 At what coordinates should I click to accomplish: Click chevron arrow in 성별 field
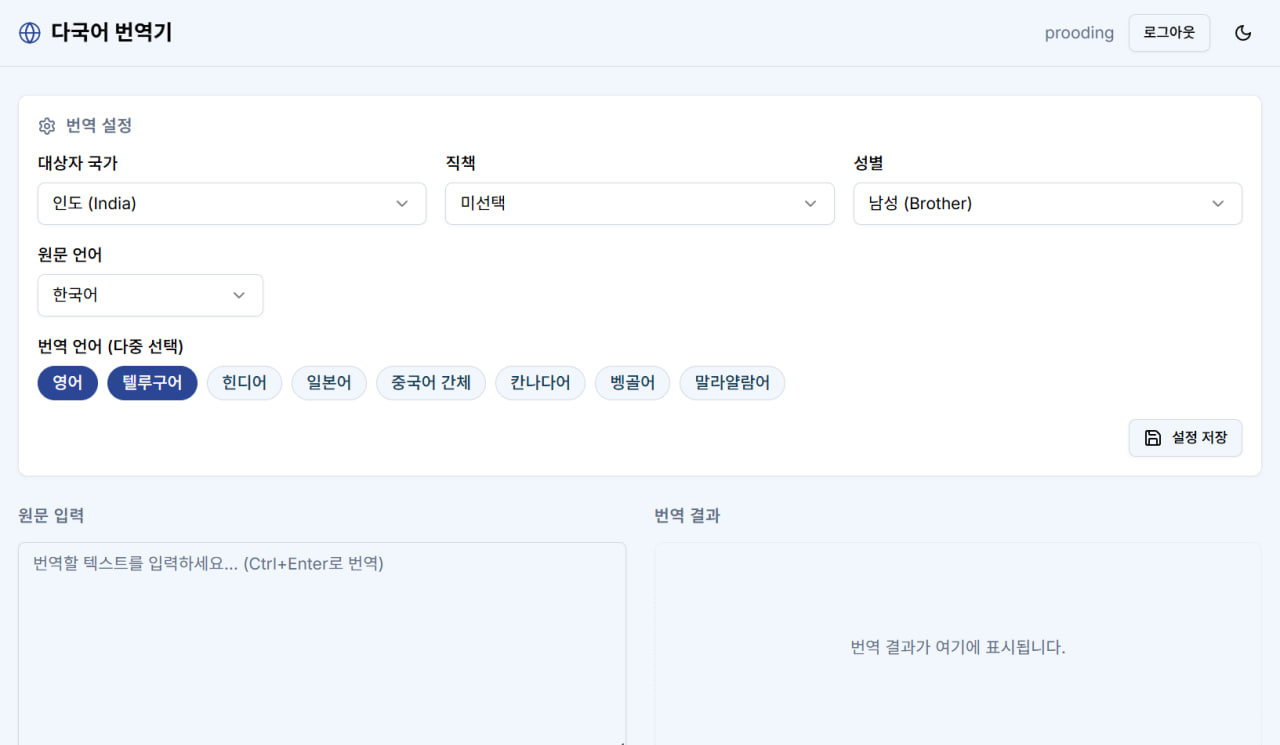pyautogui.click(x=1218, y=204)
